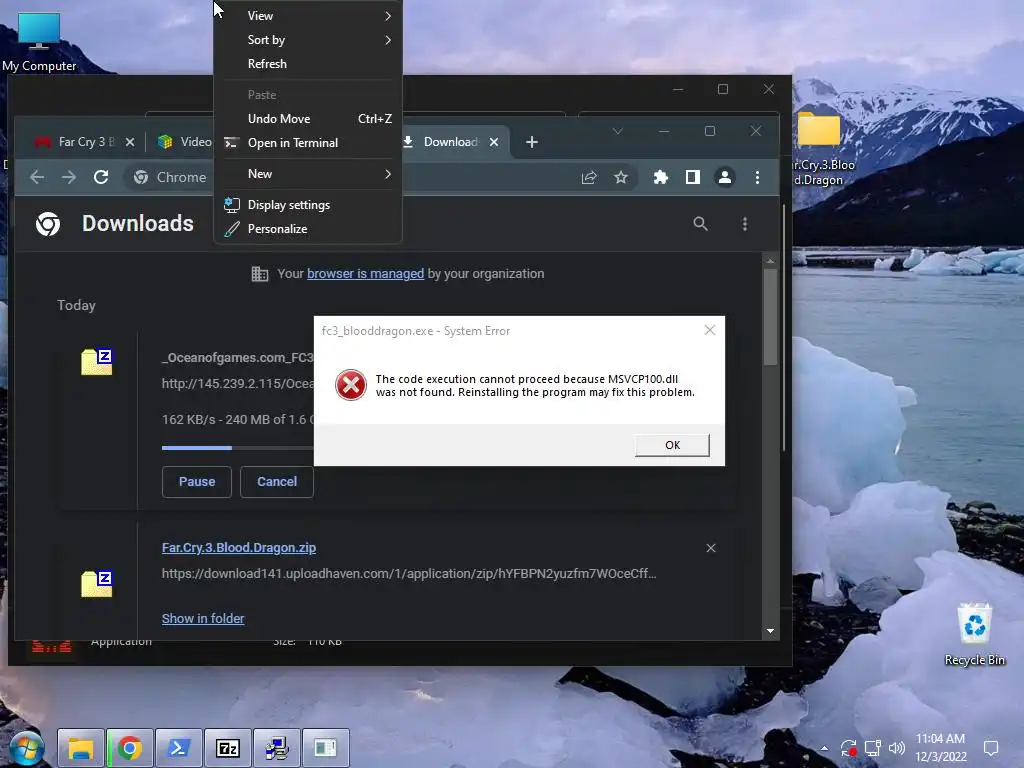Open the clock showing 11:04 AM

coord(940,748)
